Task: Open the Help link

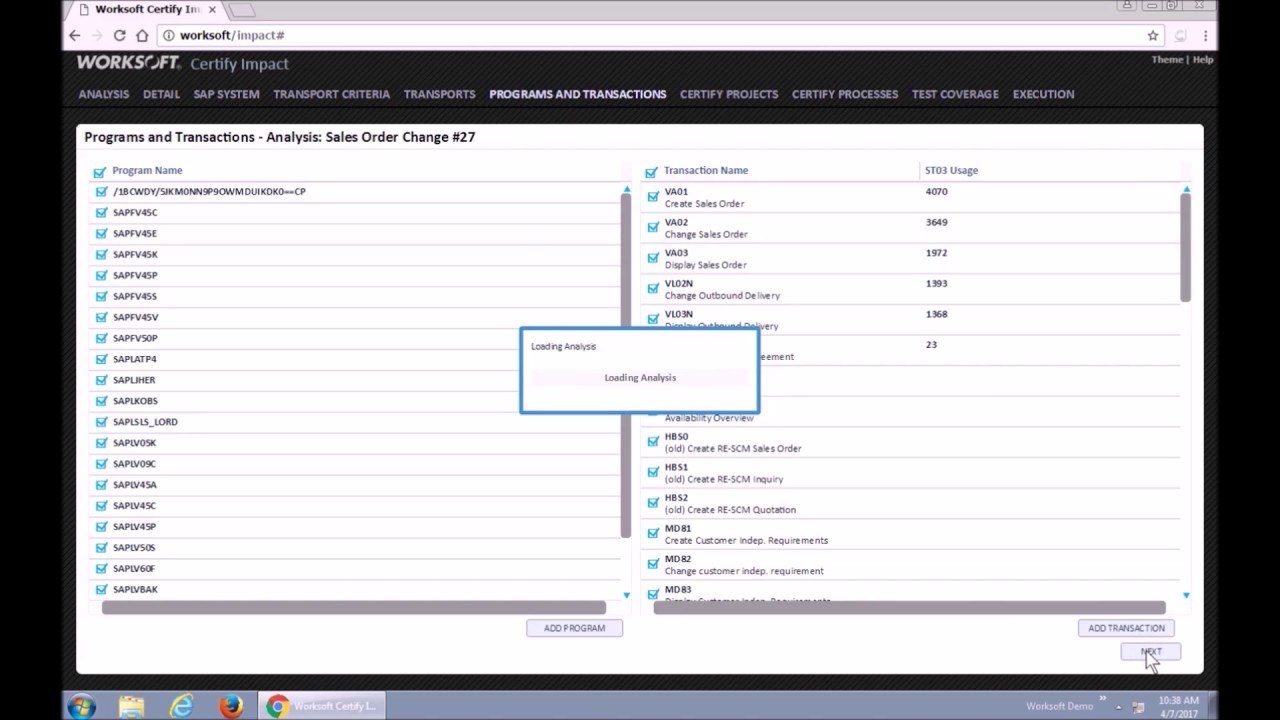Action: pos(1203,60)
